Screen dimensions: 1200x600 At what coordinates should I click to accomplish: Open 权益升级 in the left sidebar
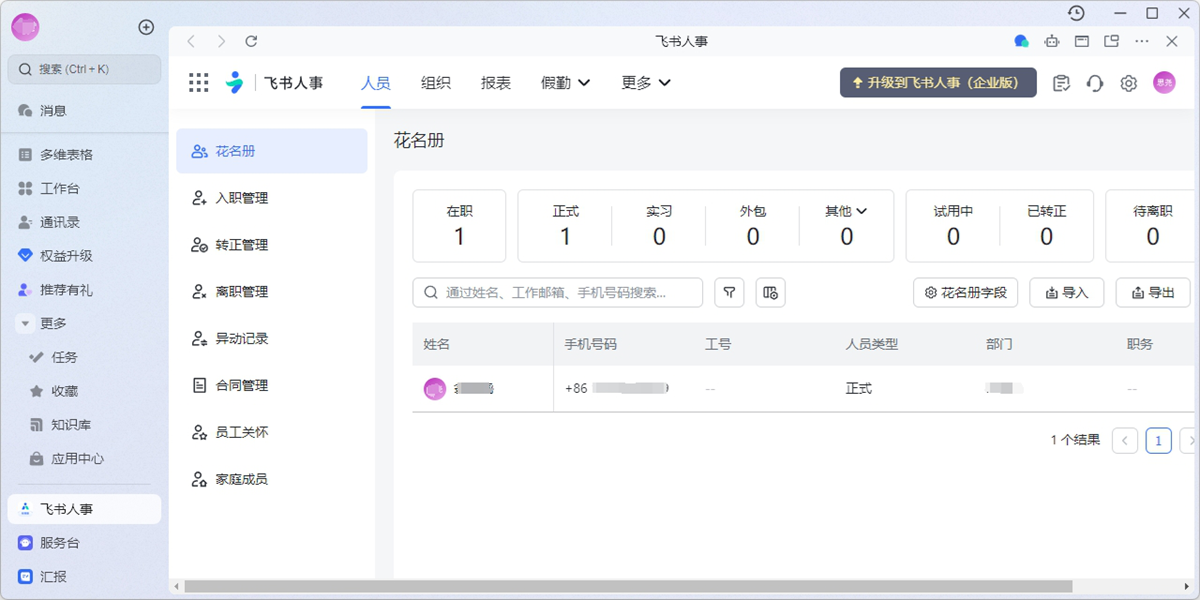pyautogui.click(x=84, y=256)
